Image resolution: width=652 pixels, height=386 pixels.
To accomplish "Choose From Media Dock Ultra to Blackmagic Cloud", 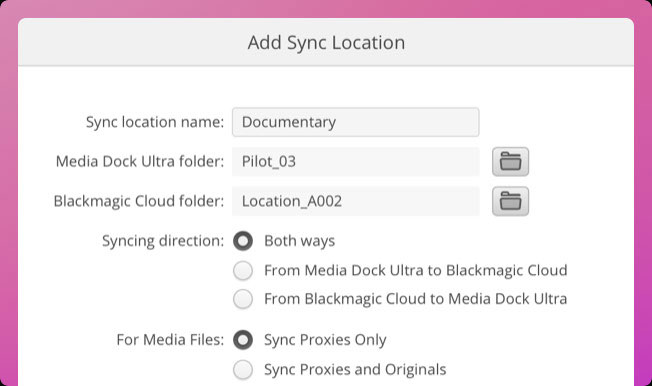I will (x=243, y=270).
